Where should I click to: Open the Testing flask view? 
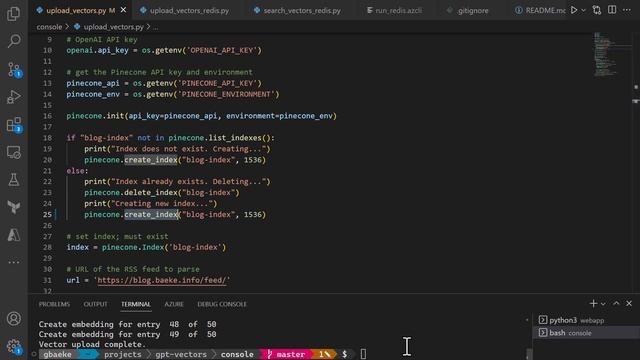pyautogui.click(x=14, y=180)
